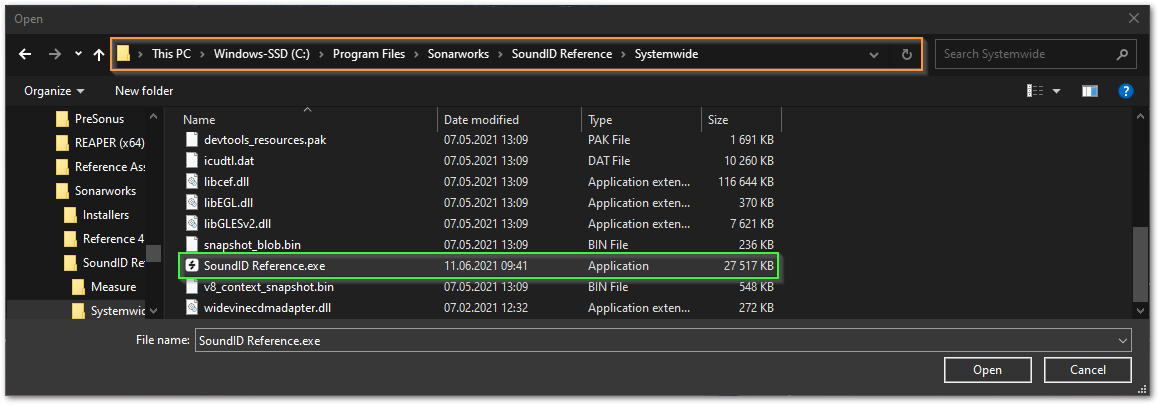Open recent locations dropdown chevron
This screenshot has height=405, width=1159.
(78, 54)
